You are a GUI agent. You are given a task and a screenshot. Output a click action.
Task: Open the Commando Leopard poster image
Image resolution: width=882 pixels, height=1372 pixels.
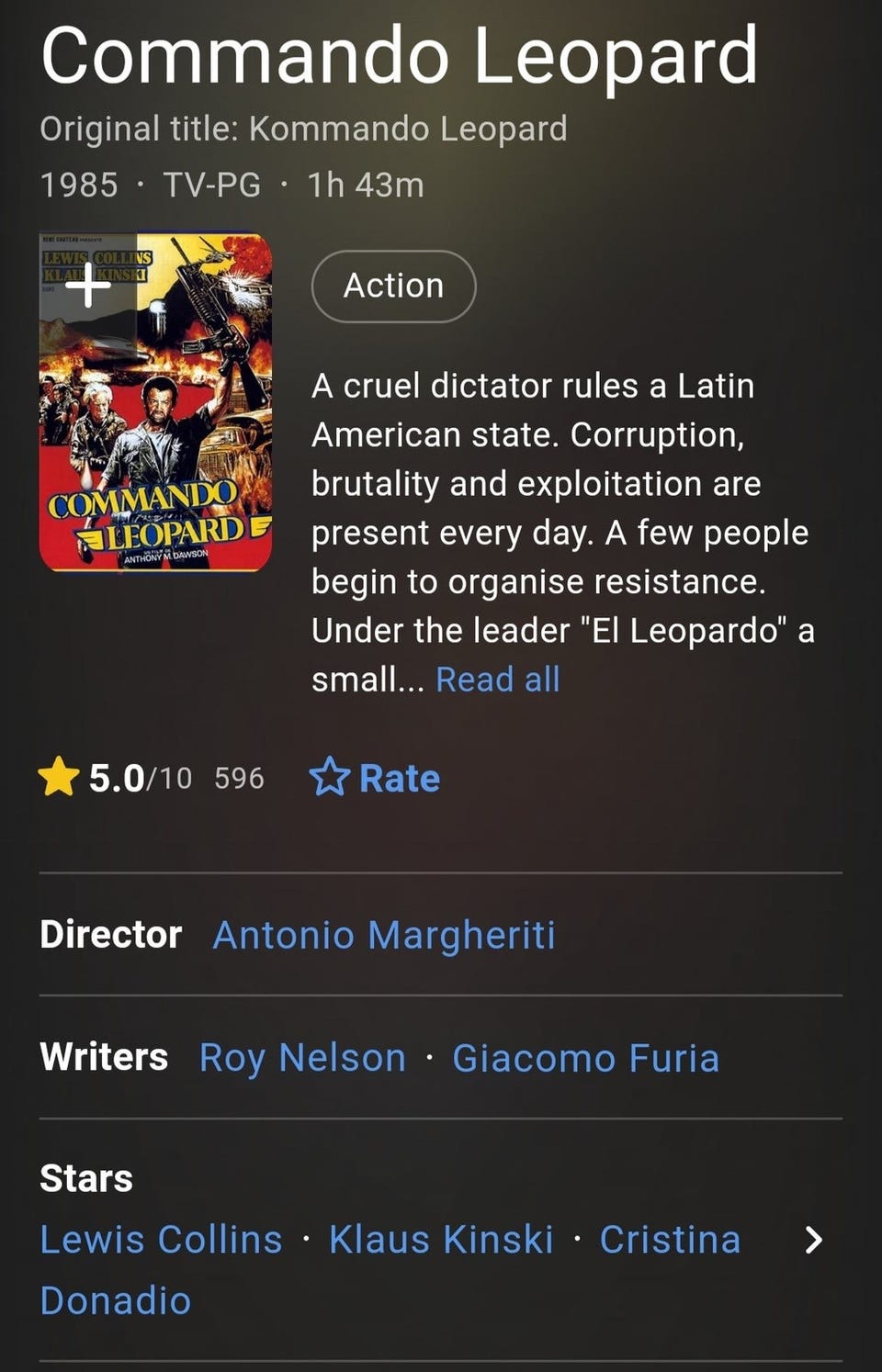[x=156, y=422]
